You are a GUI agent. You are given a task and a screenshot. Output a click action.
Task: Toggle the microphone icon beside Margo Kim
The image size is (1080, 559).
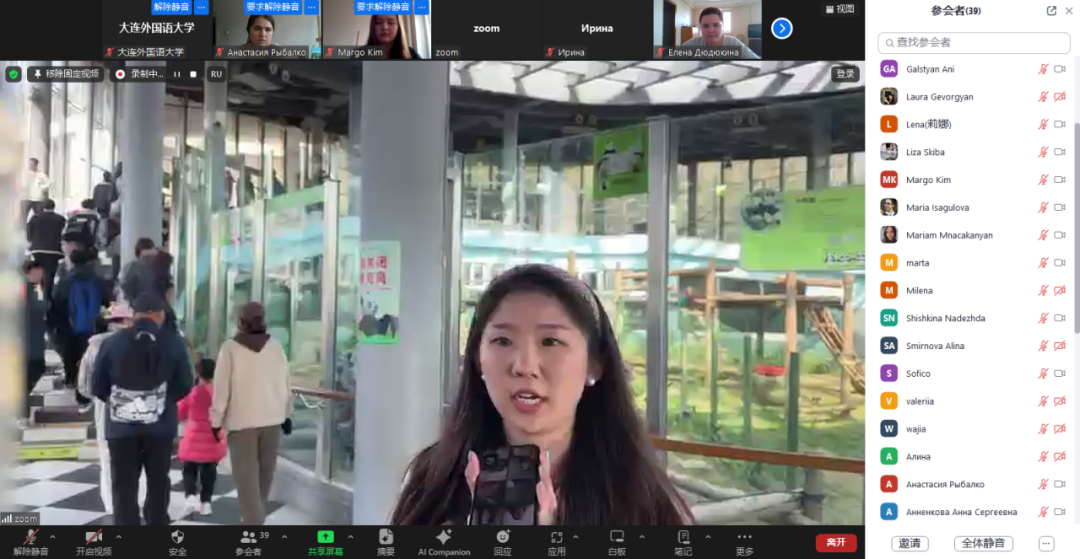[1043, 180]
